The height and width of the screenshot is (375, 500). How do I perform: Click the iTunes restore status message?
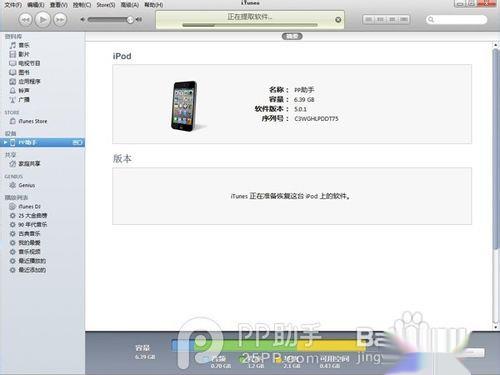click(x=291, y=196)
